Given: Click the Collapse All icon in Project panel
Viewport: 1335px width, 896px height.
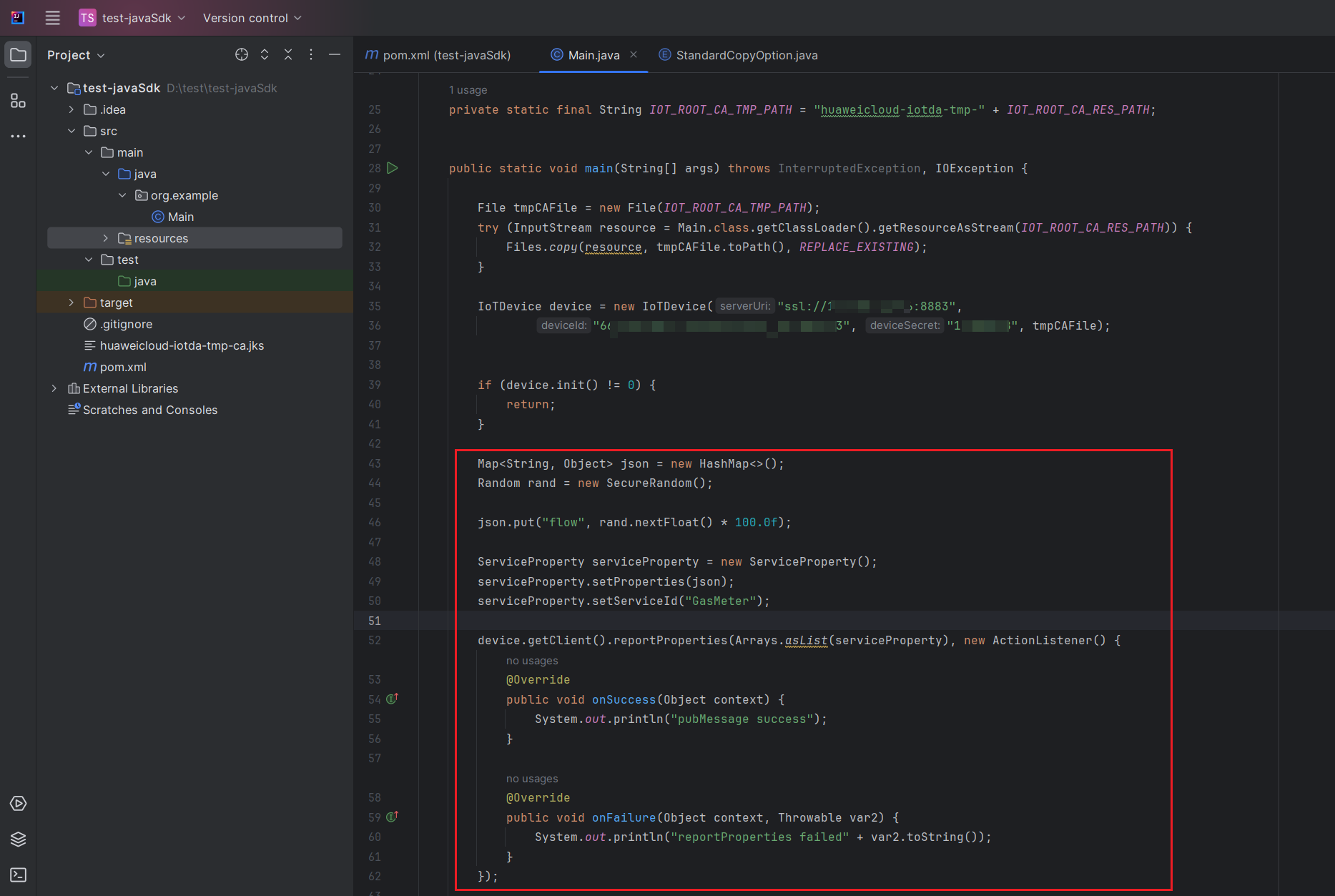Looking at the screenshot, I should [x=288, y=55].
